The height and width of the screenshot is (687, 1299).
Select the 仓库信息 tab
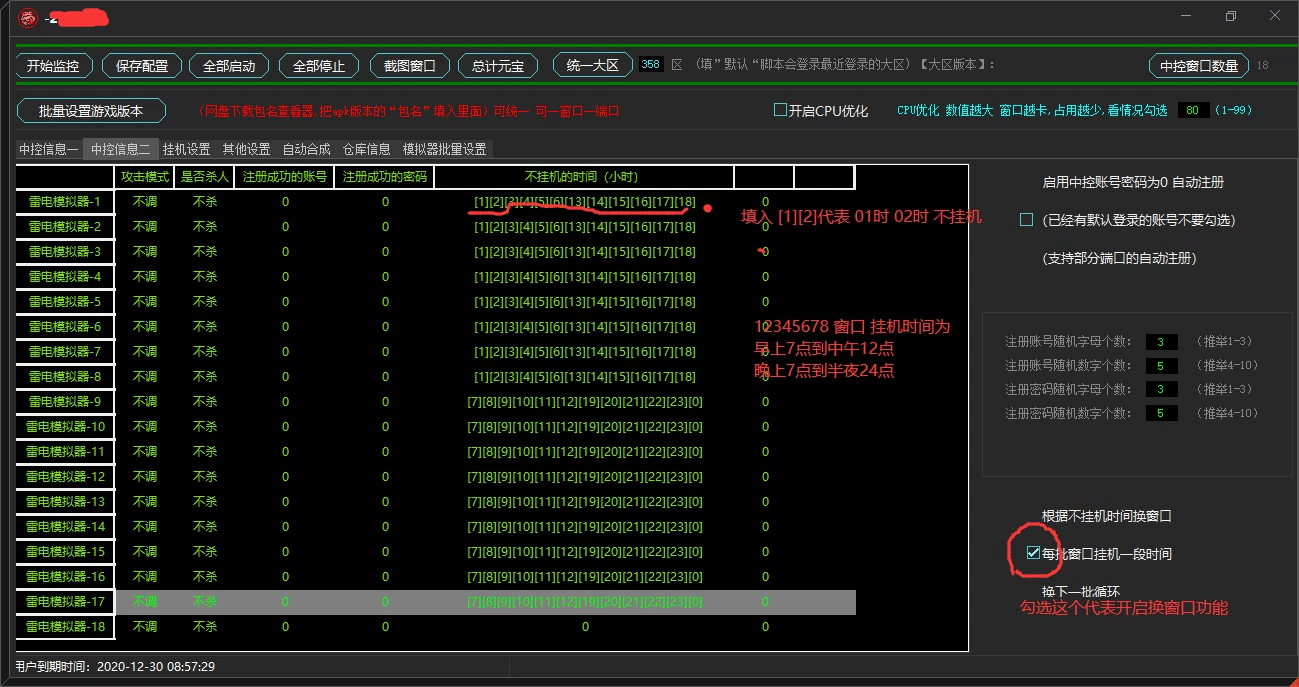coord(366,149)
